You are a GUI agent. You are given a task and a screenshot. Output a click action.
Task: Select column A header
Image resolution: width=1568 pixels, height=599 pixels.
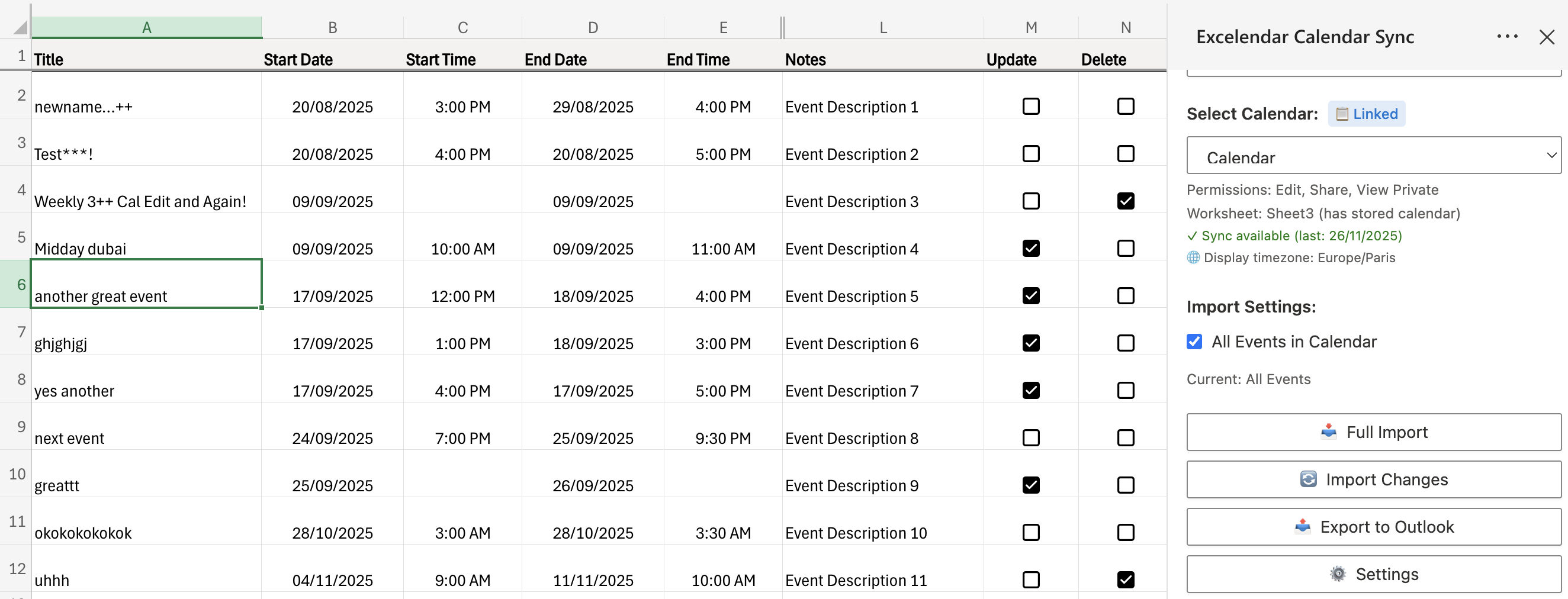click(x=147, y=27)
